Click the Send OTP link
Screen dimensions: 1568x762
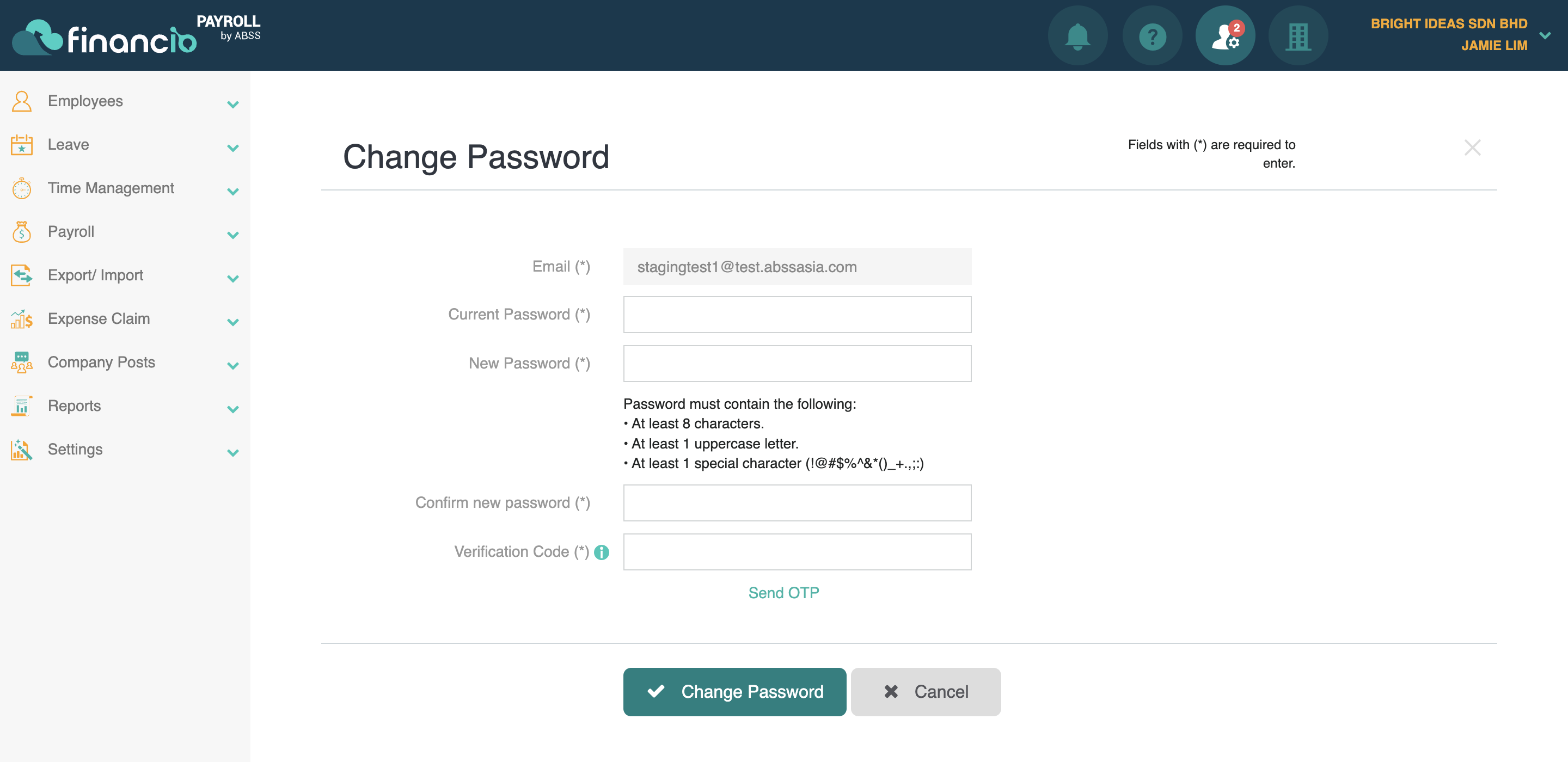click(783, 593)
